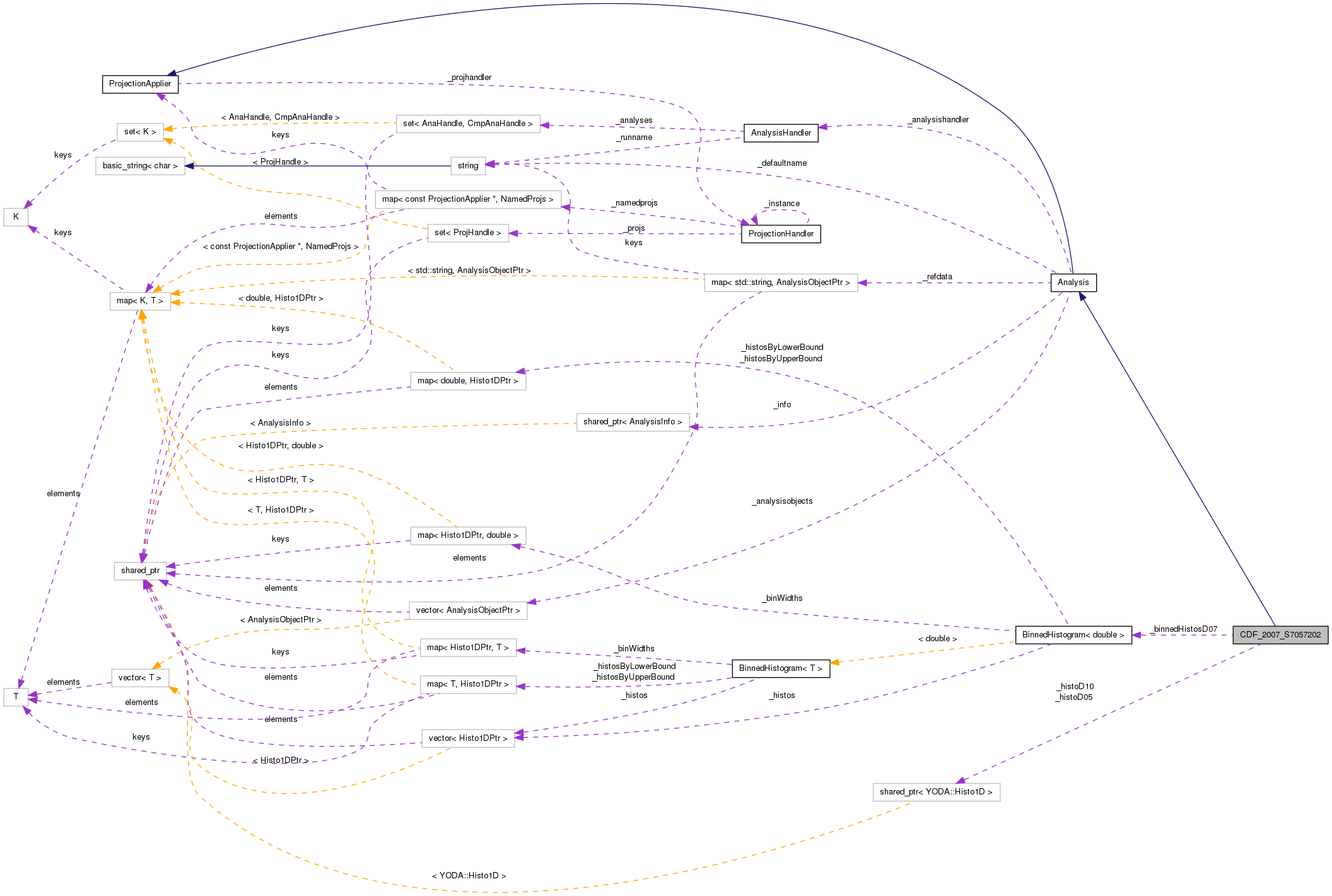This screenshot has height=896, width=1332.
Task: Click shared_ptr< YODA::Histo1D > node
Action: point(937,792)
